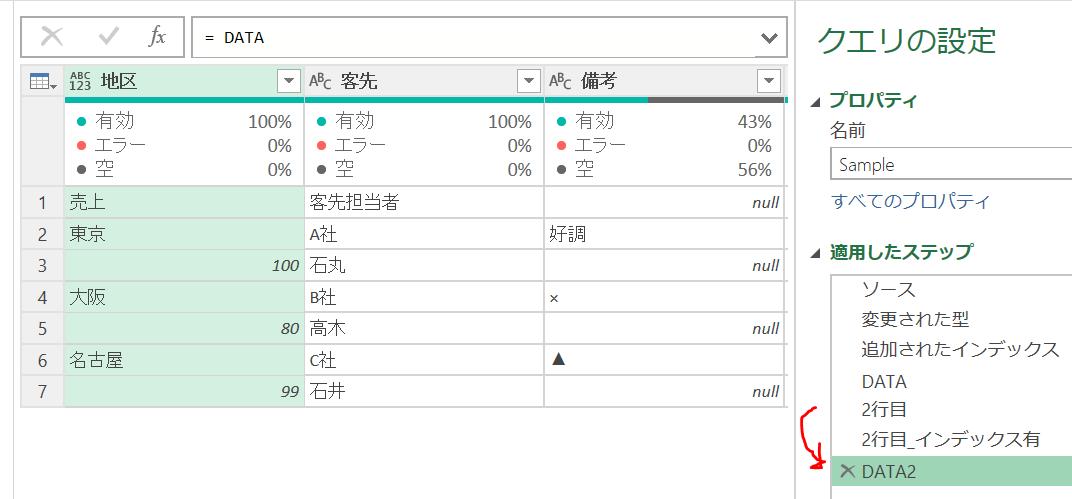
Task: Open the 客先 column filter dropdown
Action: click(x=529, y=82)
